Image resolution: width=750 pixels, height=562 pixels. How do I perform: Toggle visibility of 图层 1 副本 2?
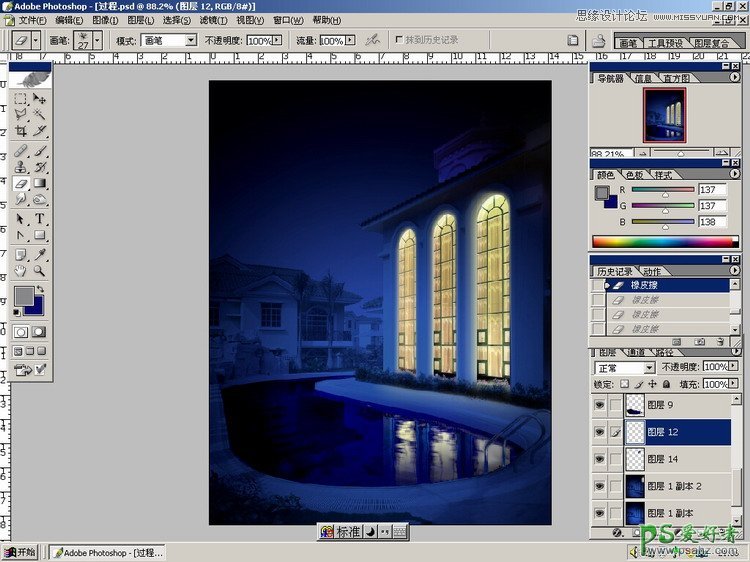click(x=600, y=486)
